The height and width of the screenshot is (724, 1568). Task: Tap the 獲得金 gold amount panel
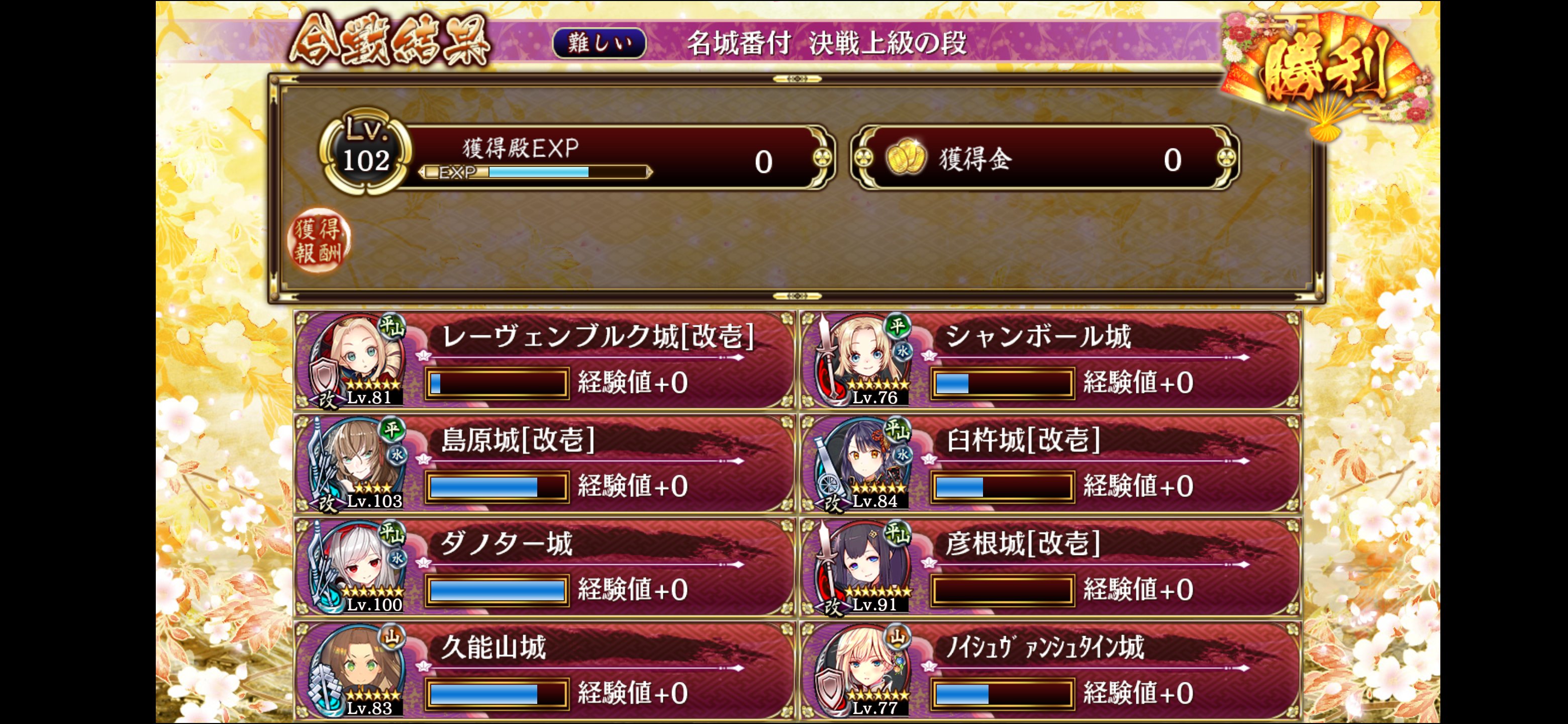coord(1044,158)
